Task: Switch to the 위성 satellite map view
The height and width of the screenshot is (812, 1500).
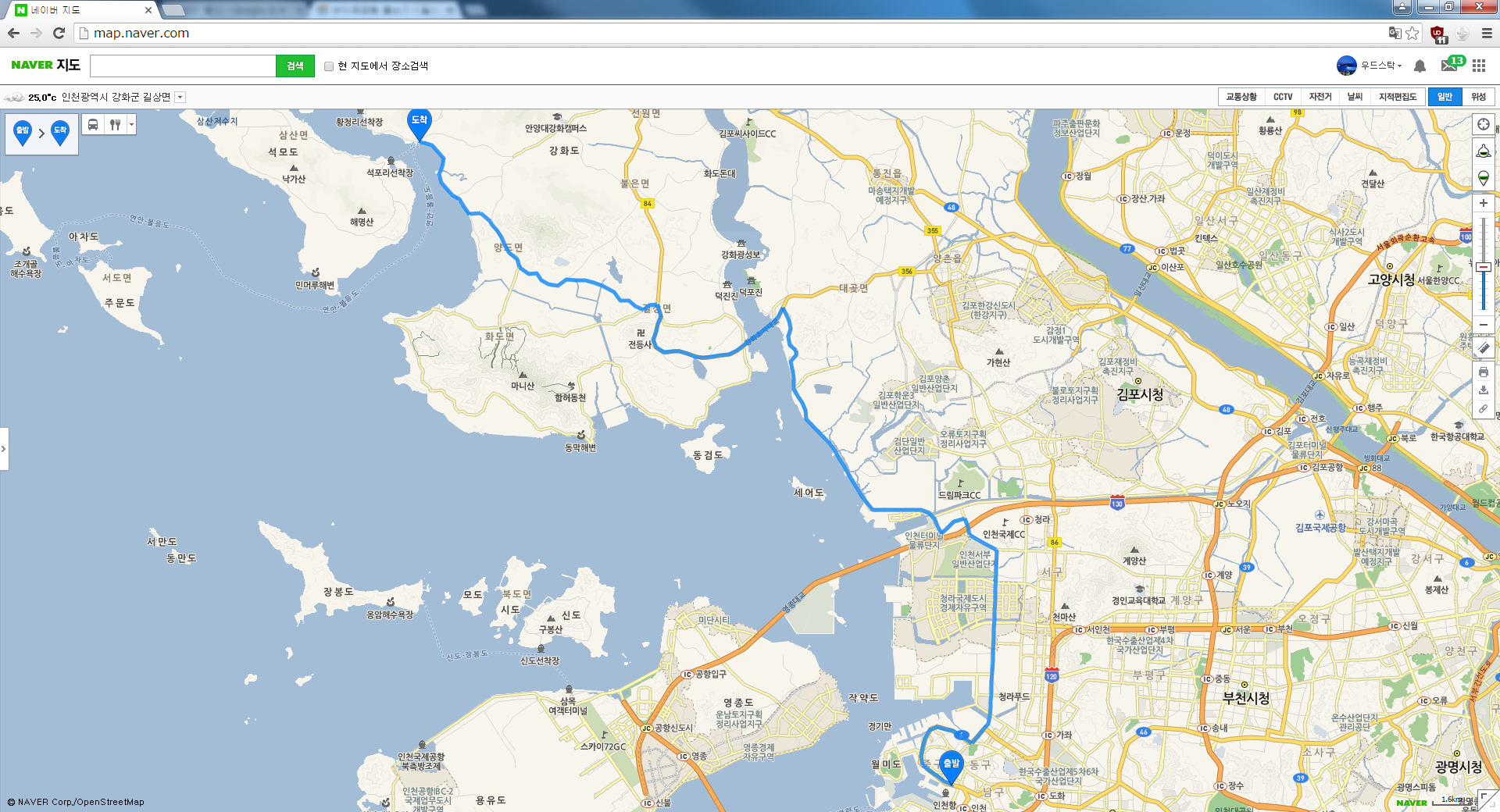Action: [x=1478, y=97]
